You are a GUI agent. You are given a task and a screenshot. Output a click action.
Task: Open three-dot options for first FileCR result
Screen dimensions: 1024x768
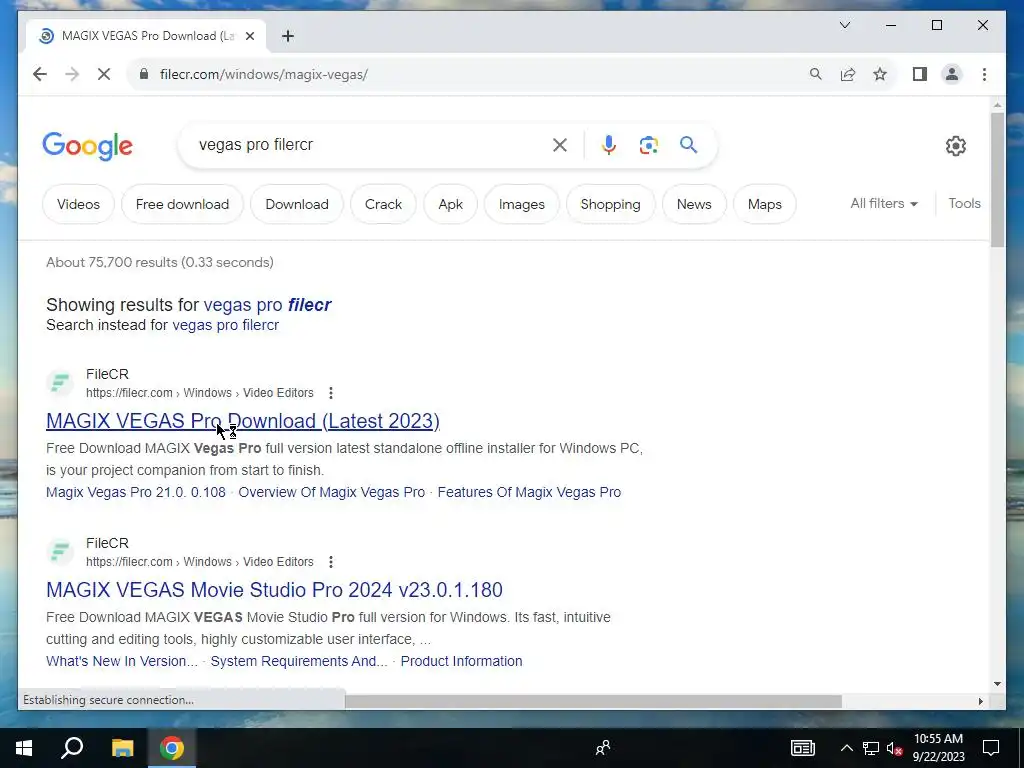[x=331, y=393]
